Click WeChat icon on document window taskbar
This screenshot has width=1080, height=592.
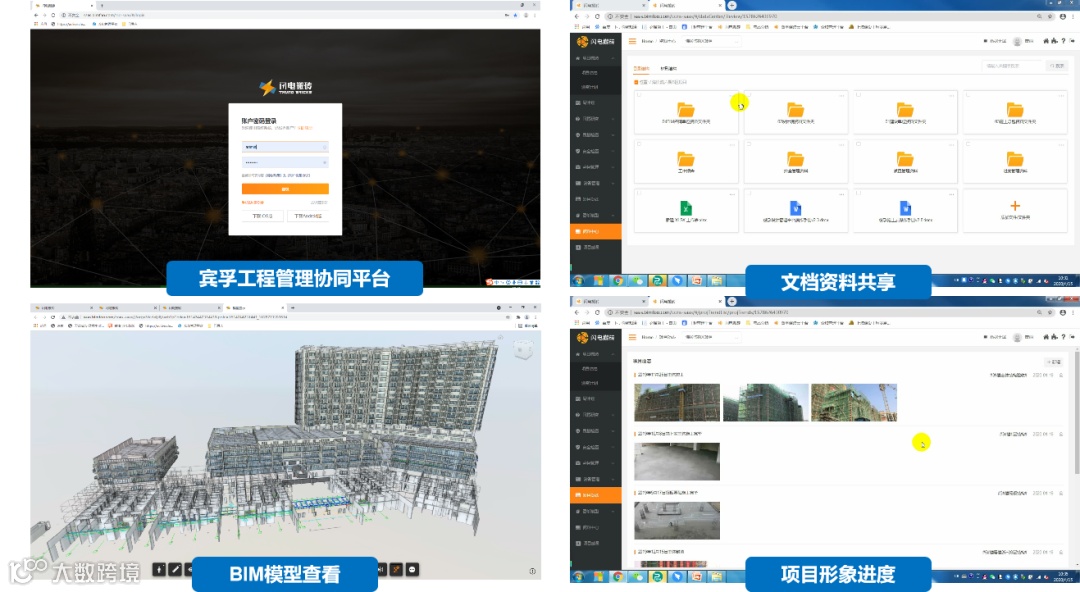pyautogui.click(x=638, y=280)
